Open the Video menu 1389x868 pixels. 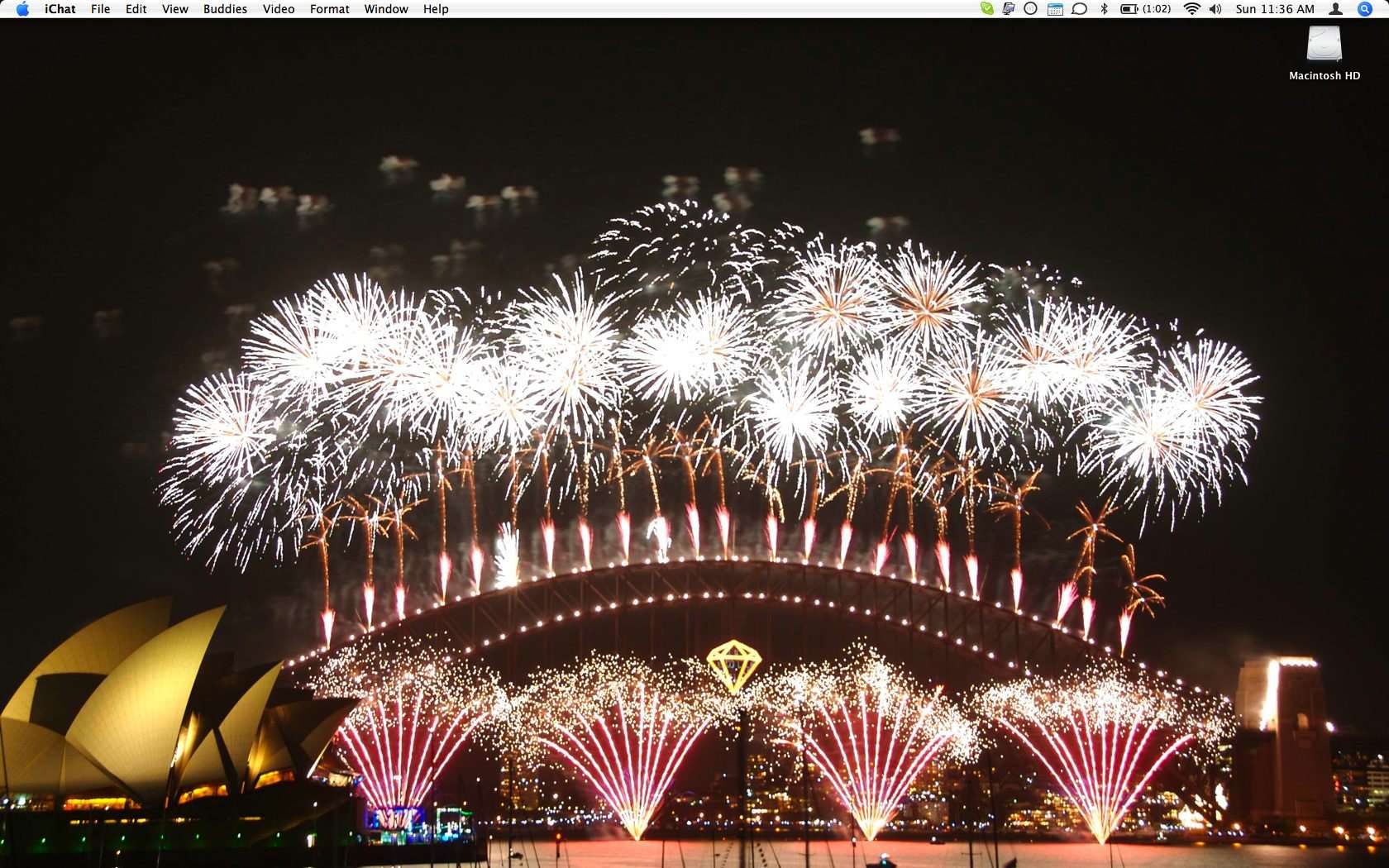pyautogui.click(x=279, y=9)
